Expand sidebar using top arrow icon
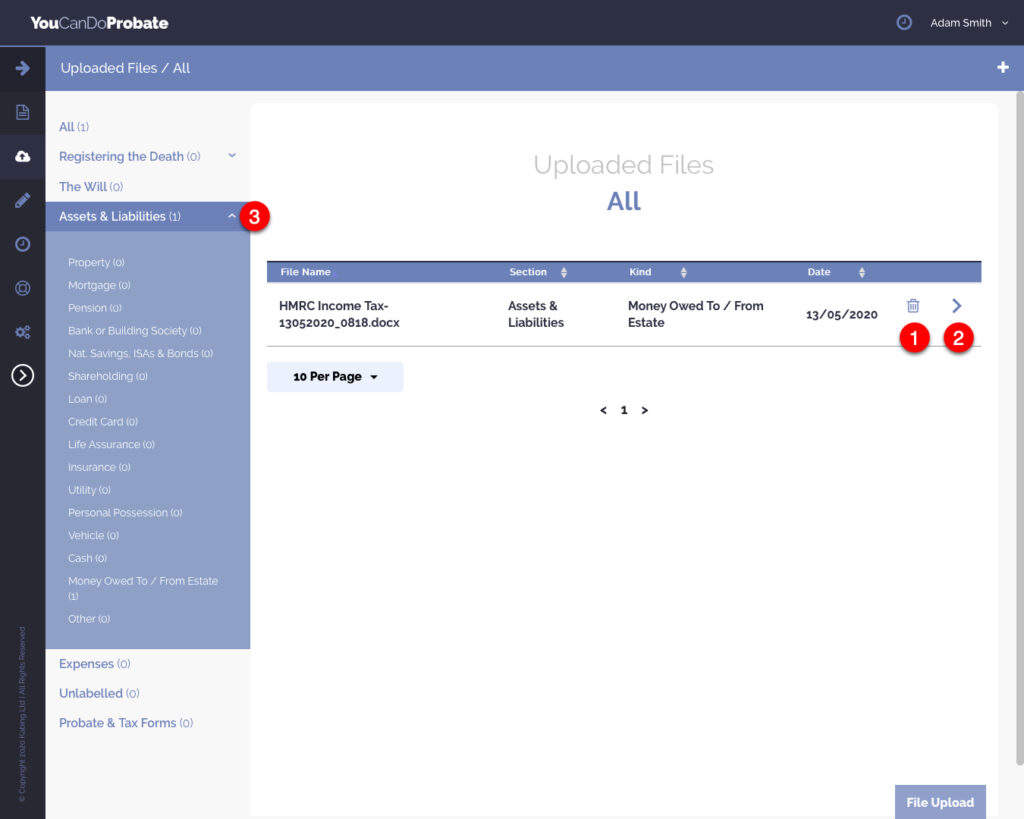1024x819 pixels. (x=22, y=68)
